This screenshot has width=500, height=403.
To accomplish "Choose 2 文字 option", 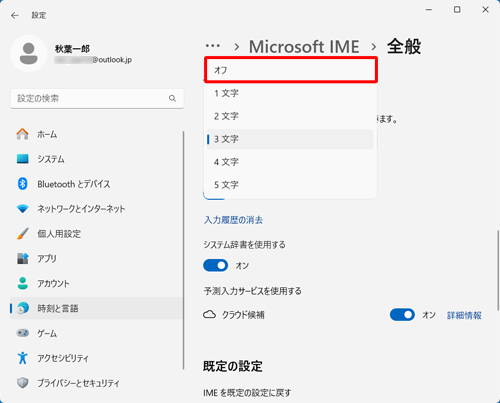I will pos(290,116).
